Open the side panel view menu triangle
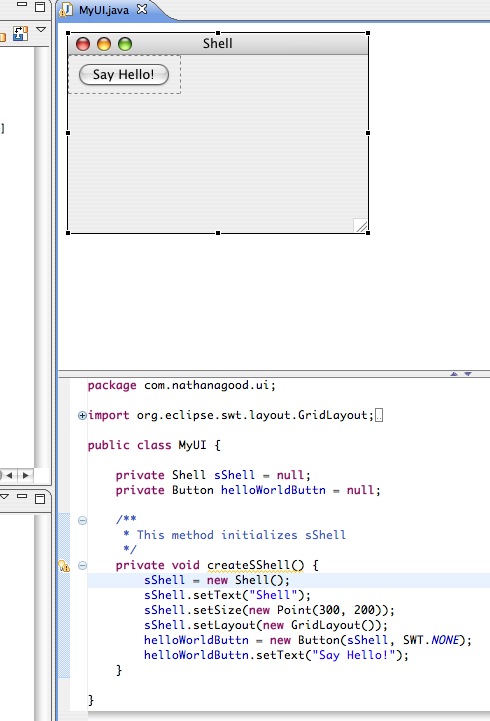 [41, 30]
